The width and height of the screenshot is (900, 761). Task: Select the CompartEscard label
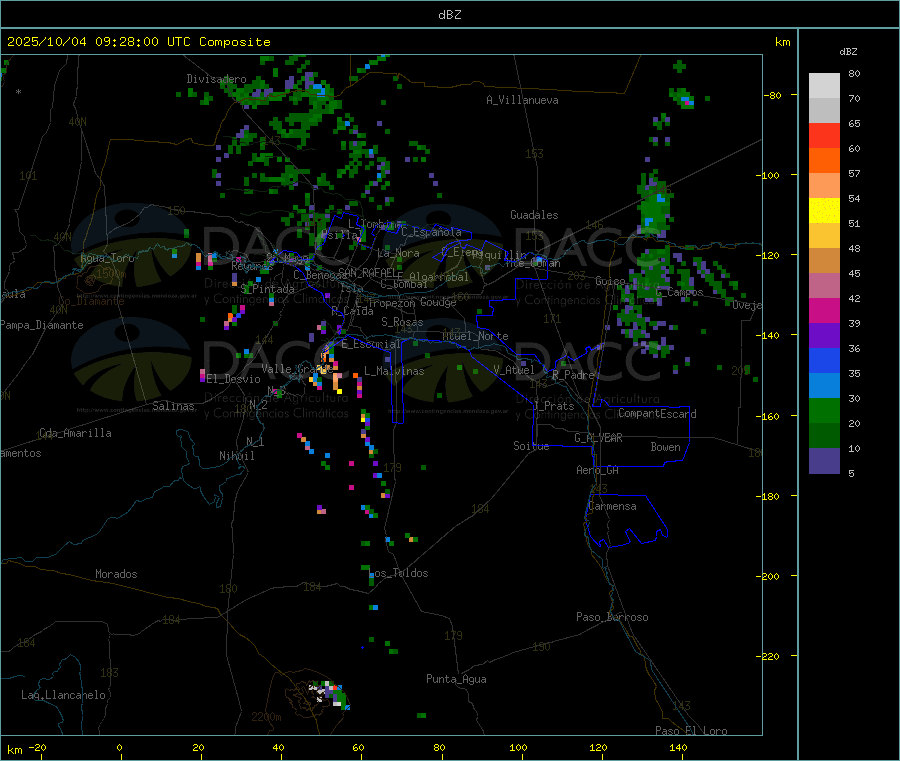click(657, 414)
